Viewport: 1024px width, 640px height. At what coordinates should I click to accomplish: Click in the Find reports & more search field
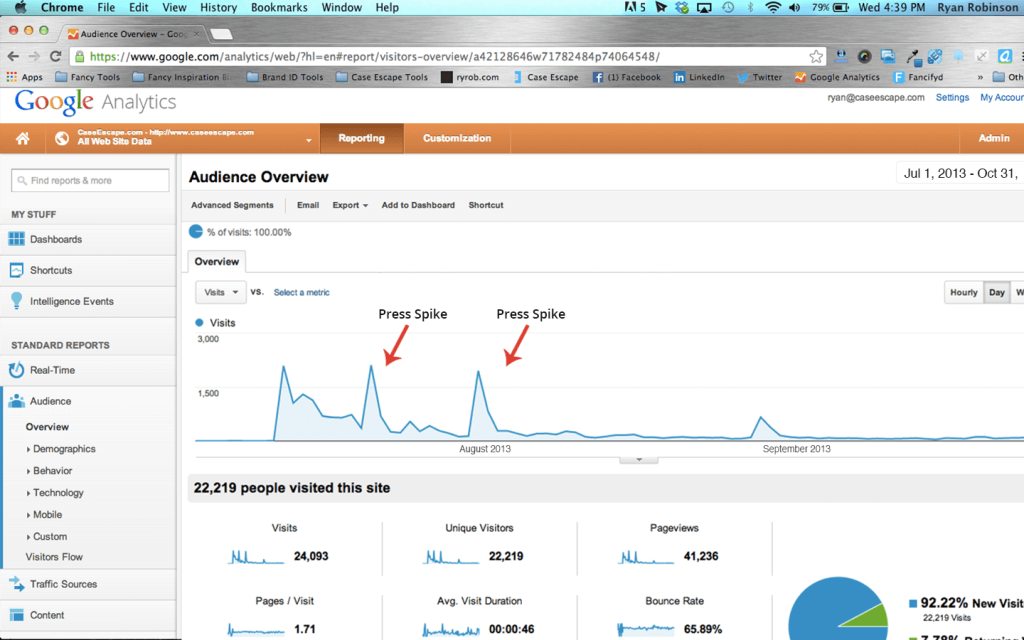tap(90, 180)
